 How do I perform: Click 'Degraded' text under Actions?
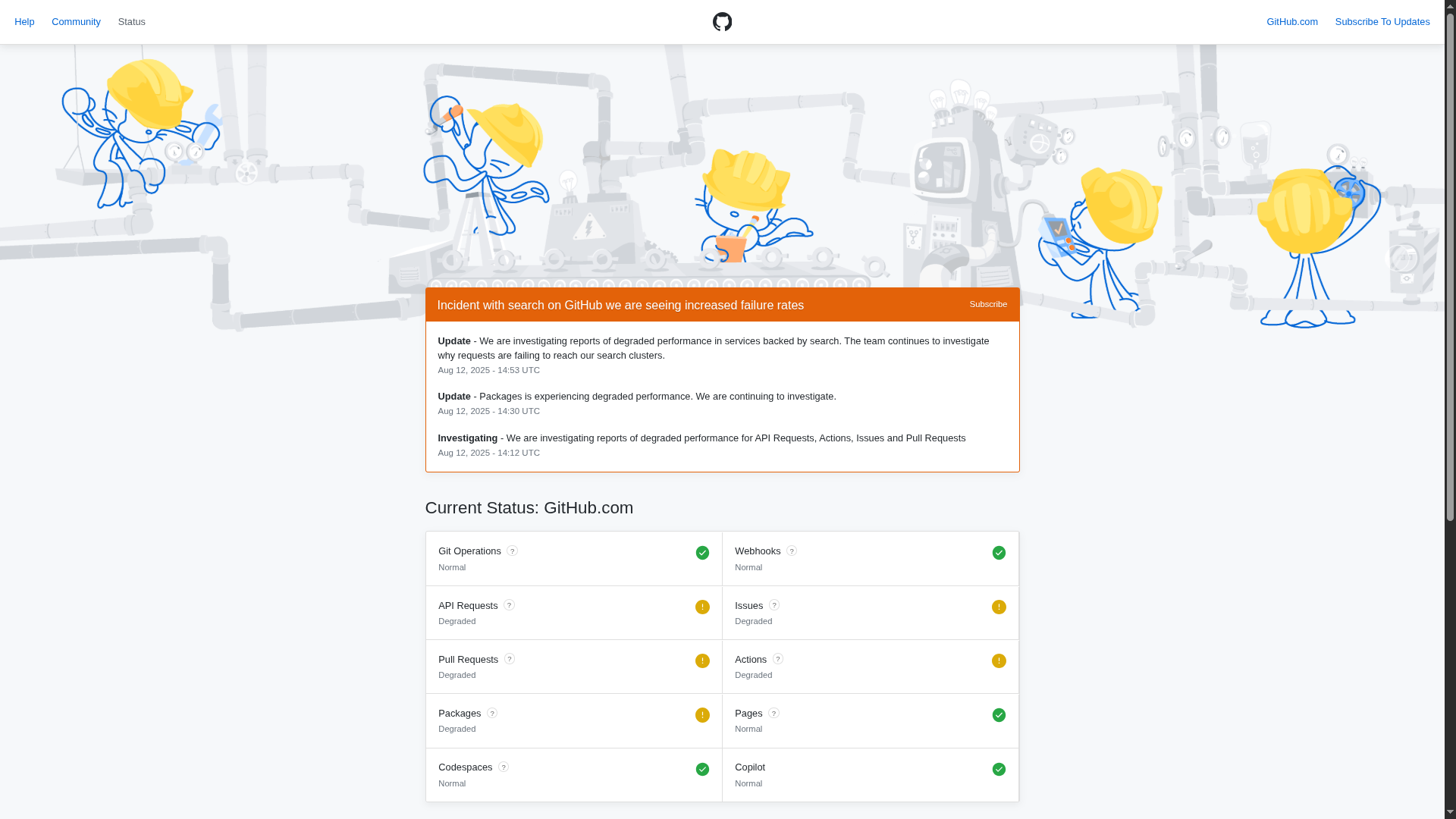tap(753, 675)
